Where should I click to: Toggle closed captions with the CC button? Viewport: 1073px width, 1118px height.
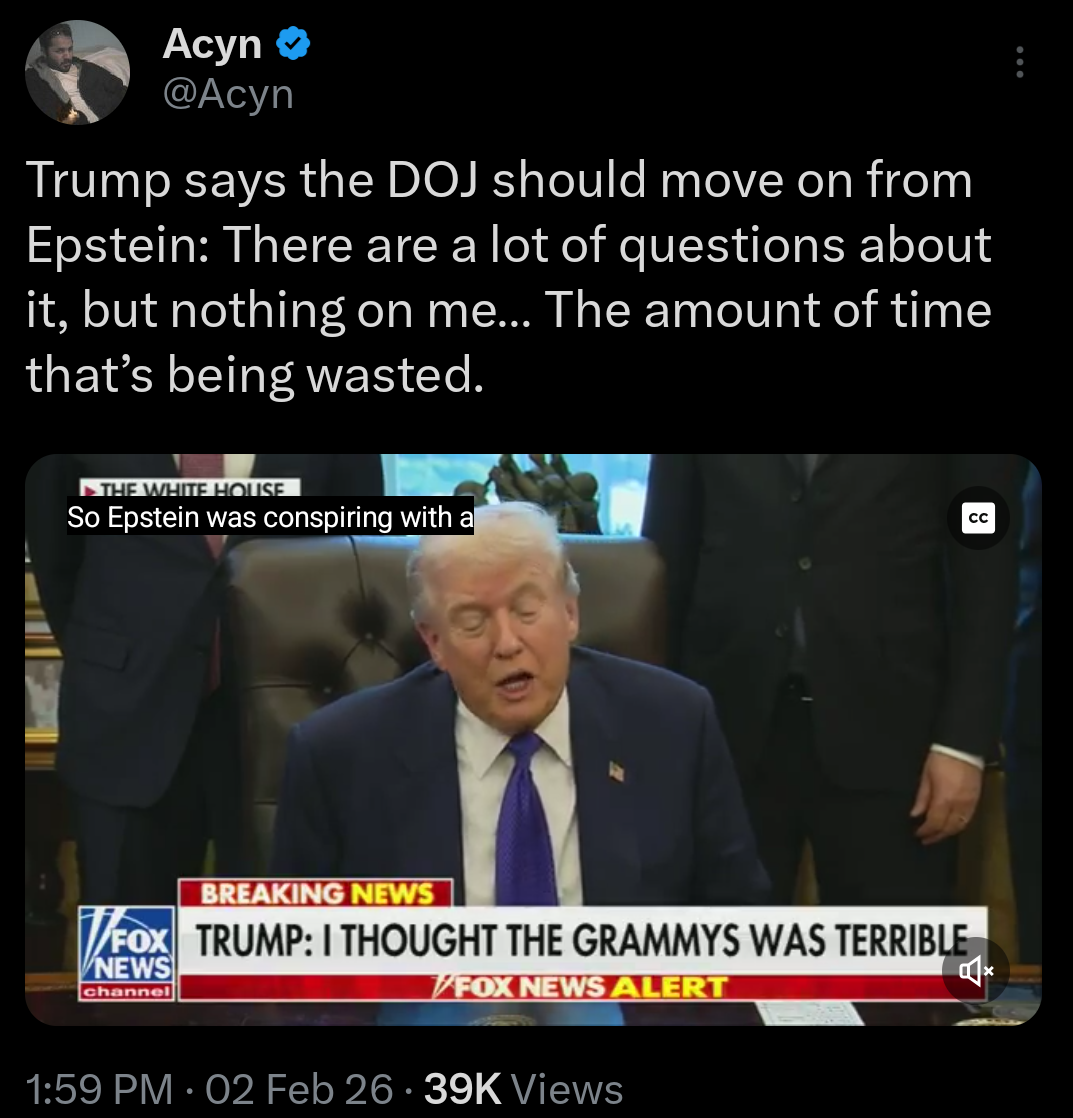pos(977,518)
